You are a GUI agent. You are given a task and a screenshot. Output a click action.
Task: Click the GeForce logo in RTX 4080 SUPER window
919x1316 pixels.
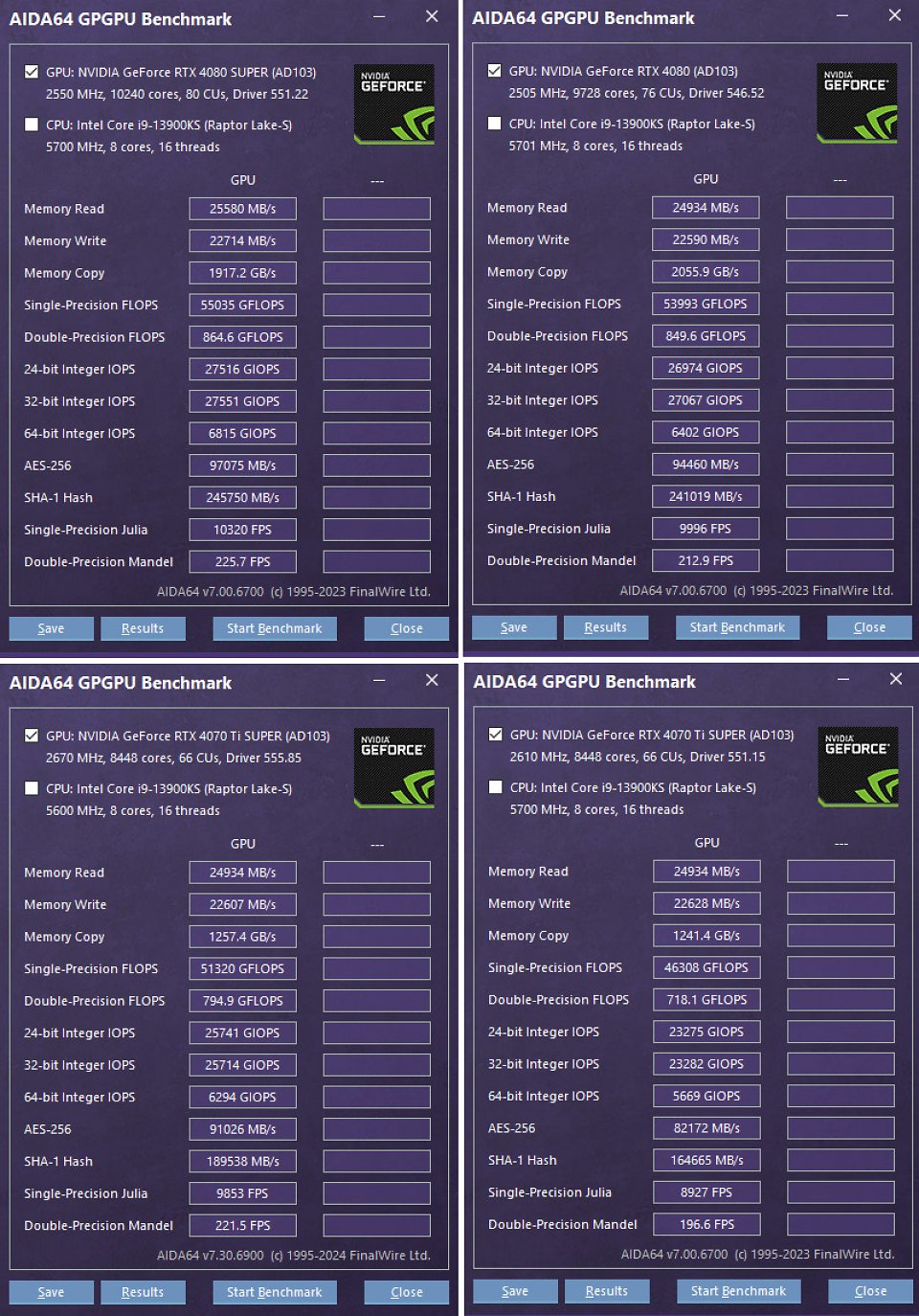coord(394,104)
